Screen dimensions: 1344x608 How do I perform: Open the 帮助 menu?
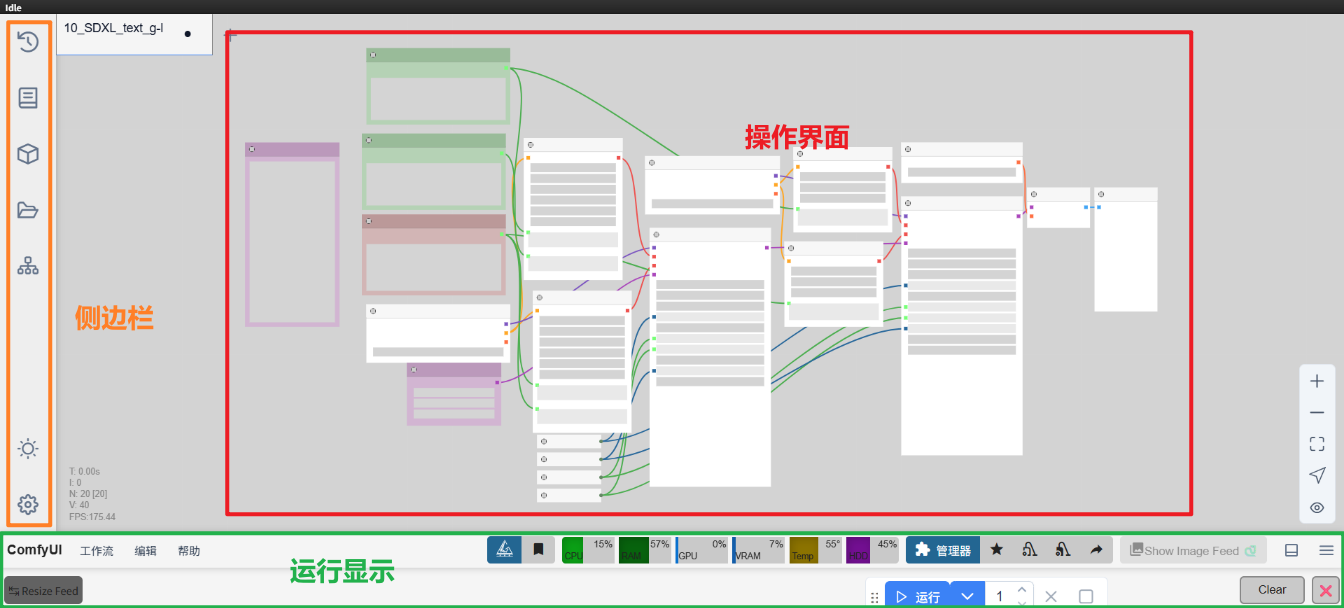(189, 551)
